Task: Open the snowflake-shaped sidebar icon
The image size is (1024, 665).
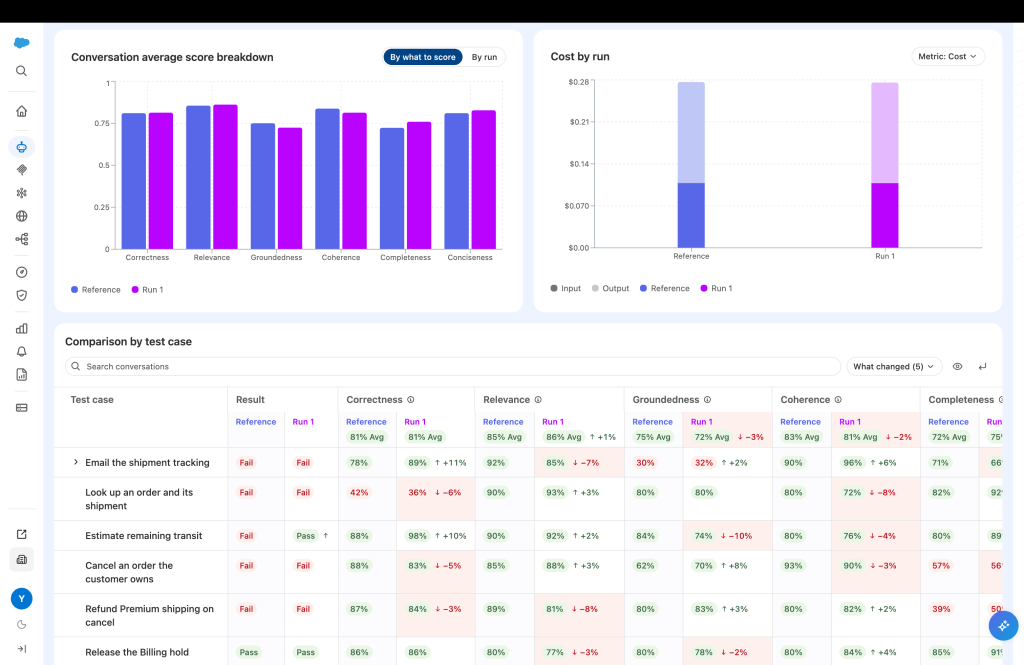Action: pyautogui.click(x=22, y=193)
